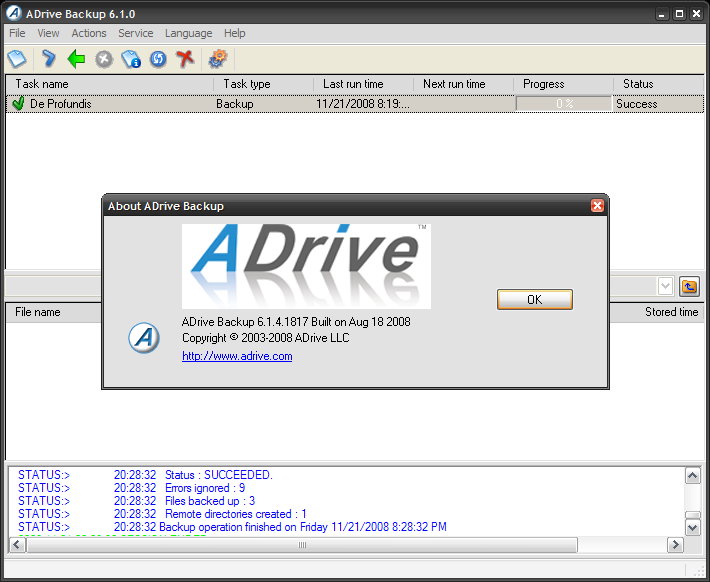Screen dimensions: 710x582
Task: Click the 11/21/2008 8:19 last run cell
Action: 363,104
